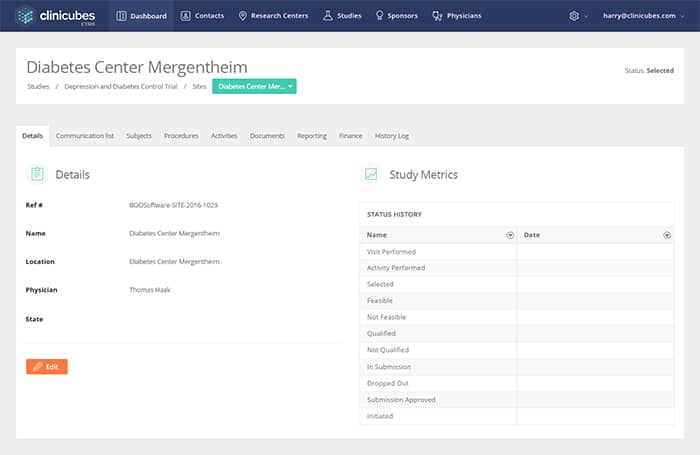Go to the Finance tab
700x455 pixels.
[351, 136]
